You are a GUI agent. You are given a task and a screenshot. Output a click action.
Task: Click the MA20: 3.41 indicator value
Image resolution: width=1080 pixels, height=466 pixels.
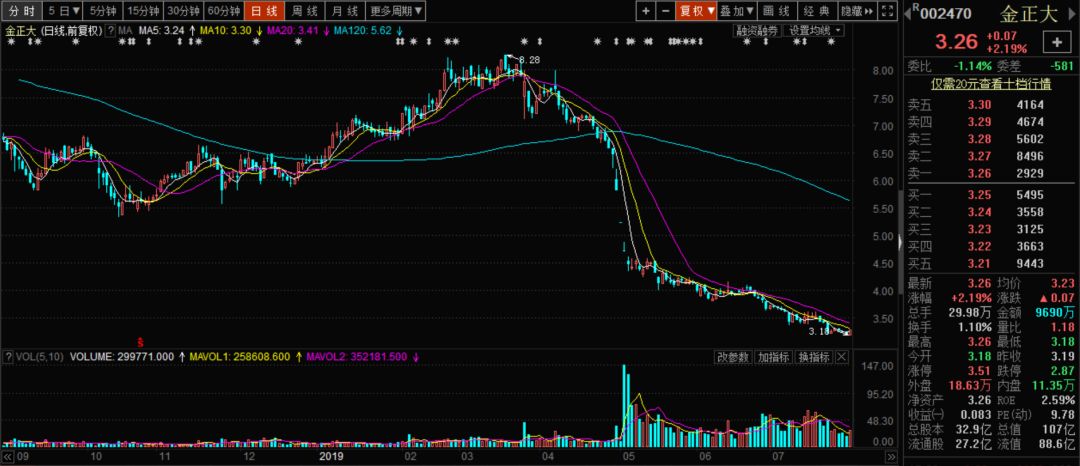[293, 31]
